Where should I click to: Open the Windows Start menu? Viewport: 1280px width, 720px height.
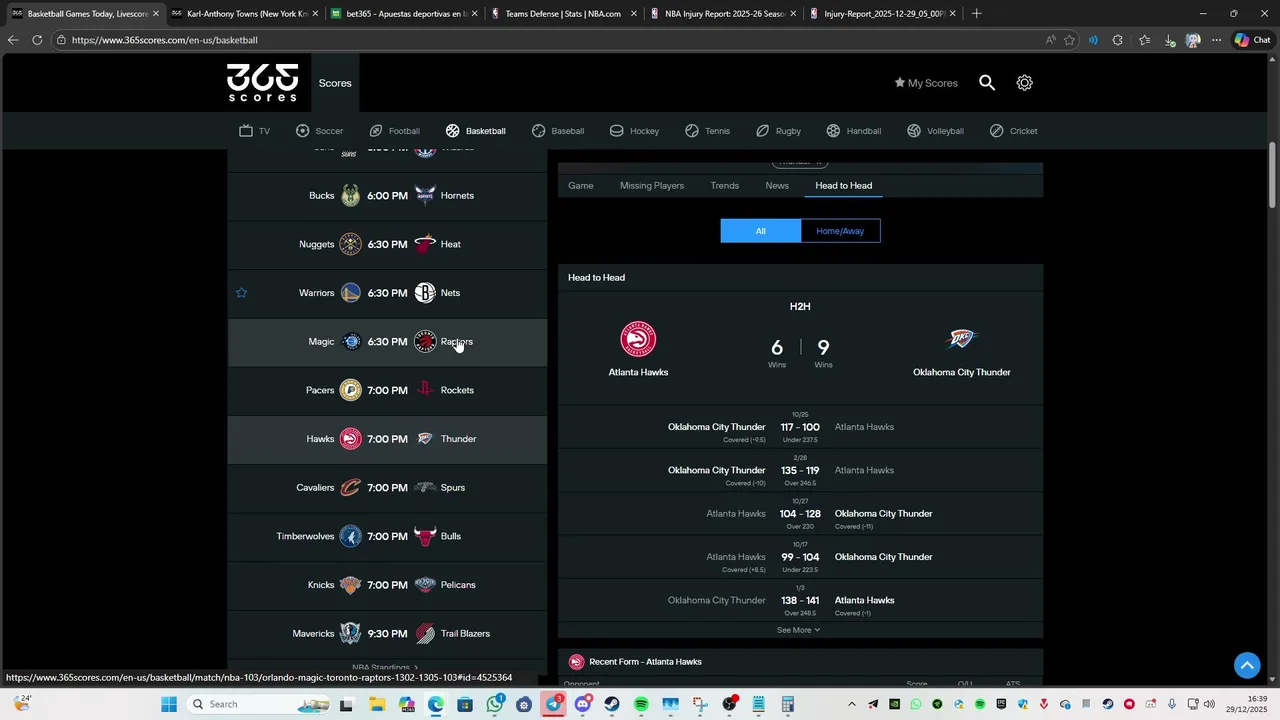169,704
